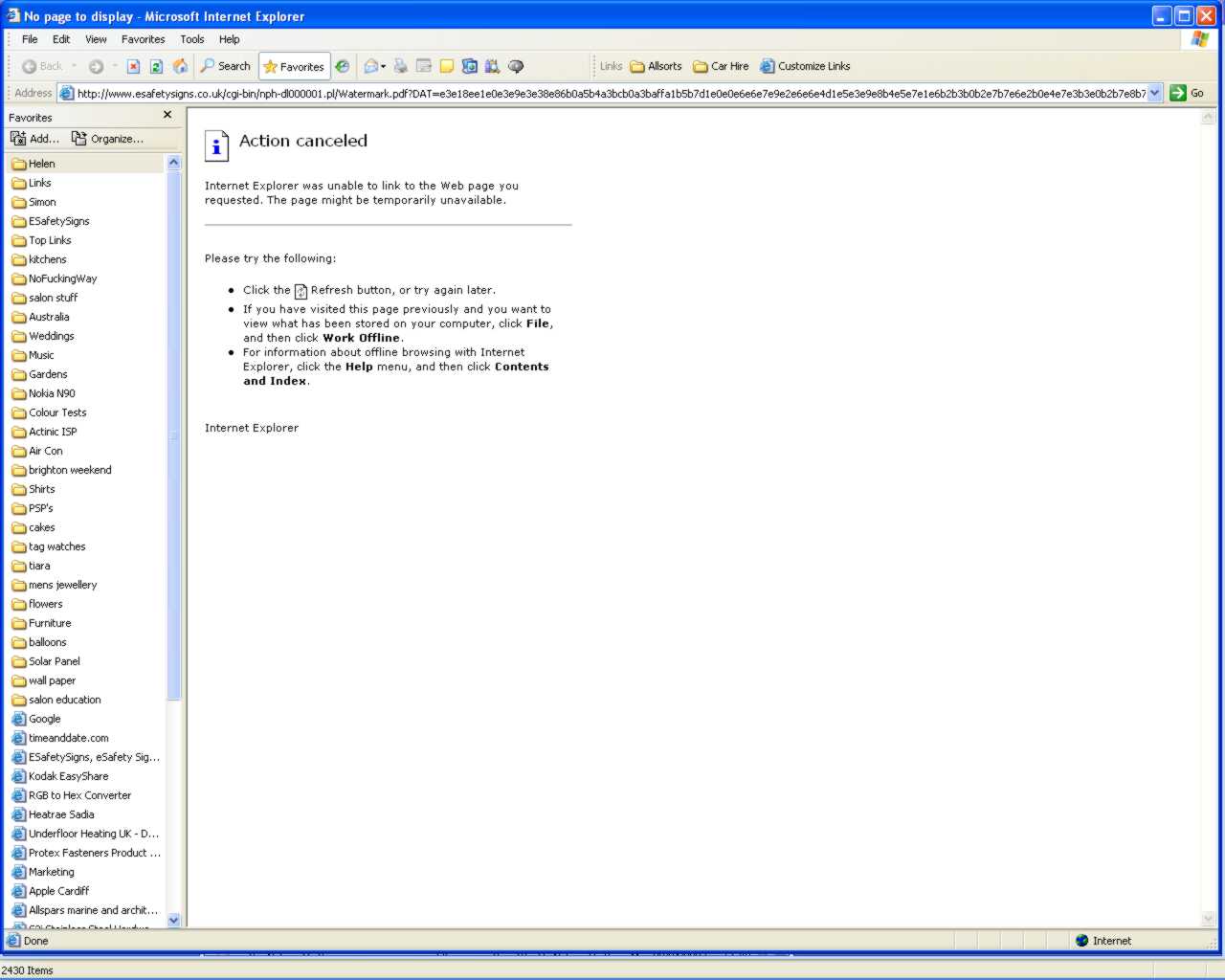Screen dimensions: 1225x980
Task: Expand the Weddings favorites folder
Action: tap(51, 336)
